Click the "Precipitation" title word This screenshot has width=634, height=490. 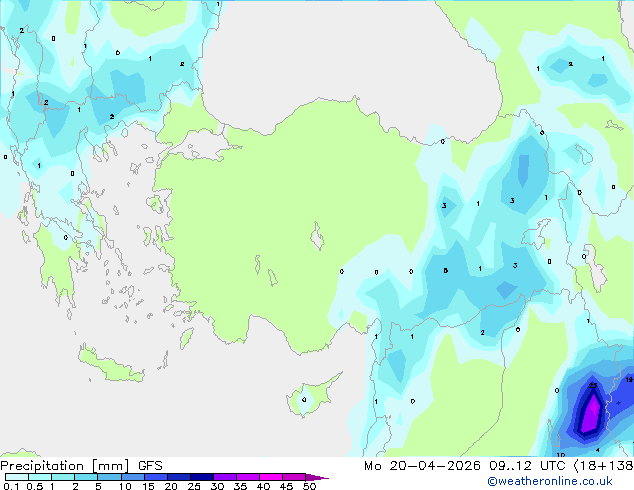tap(42, 466)
